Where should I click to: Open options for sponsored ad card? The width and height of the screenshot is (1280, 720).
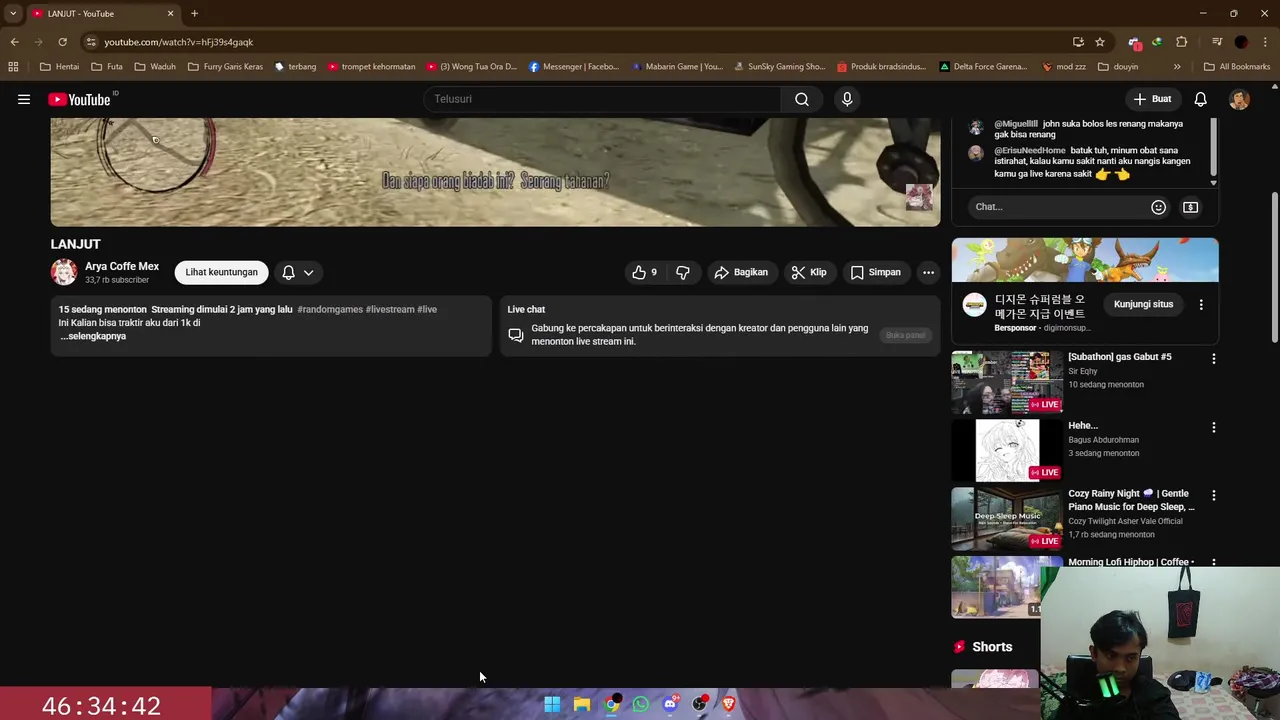[x=1201, y=304]
